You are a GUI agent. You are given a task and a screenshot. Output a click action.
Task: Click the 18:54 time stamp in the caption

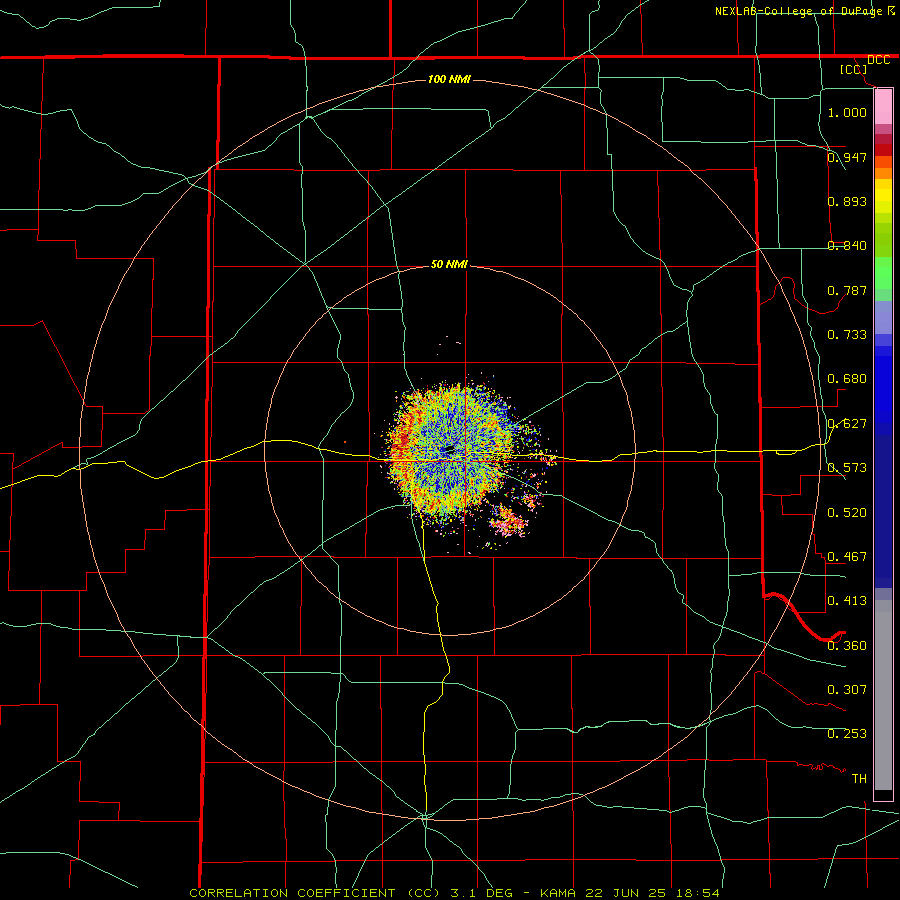(697, 893)
